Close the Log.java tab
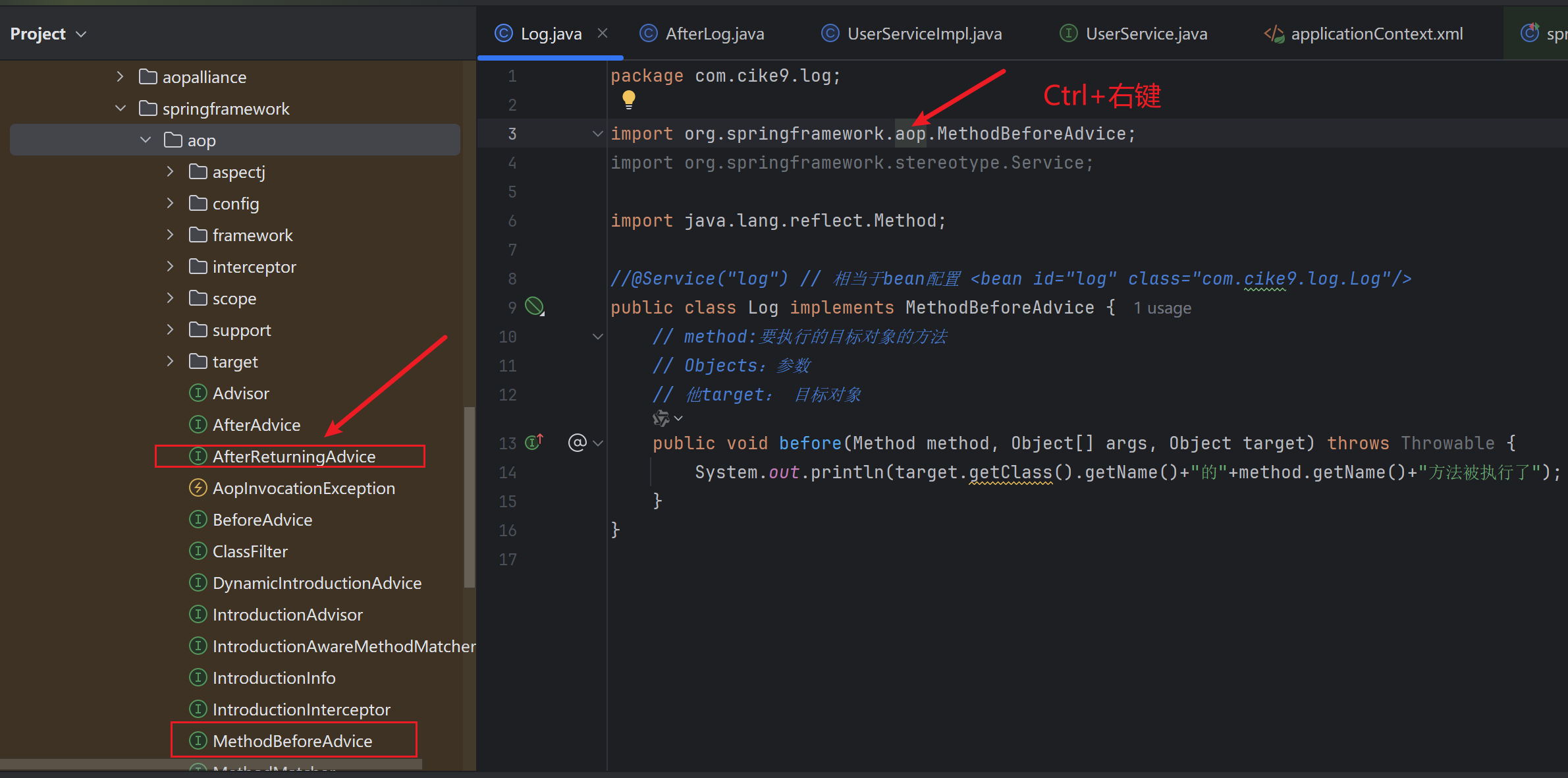 (603, 33)
